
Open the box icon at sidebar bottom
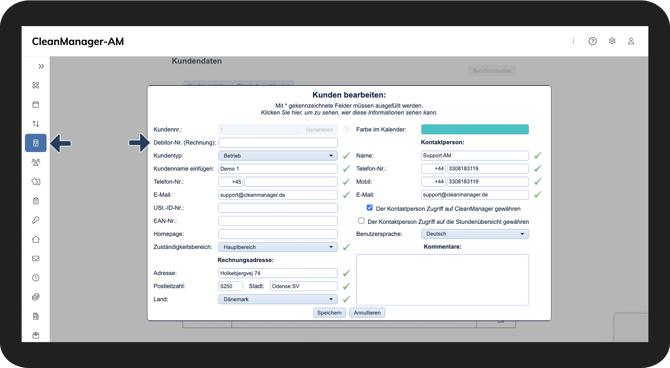click(36, 336)
